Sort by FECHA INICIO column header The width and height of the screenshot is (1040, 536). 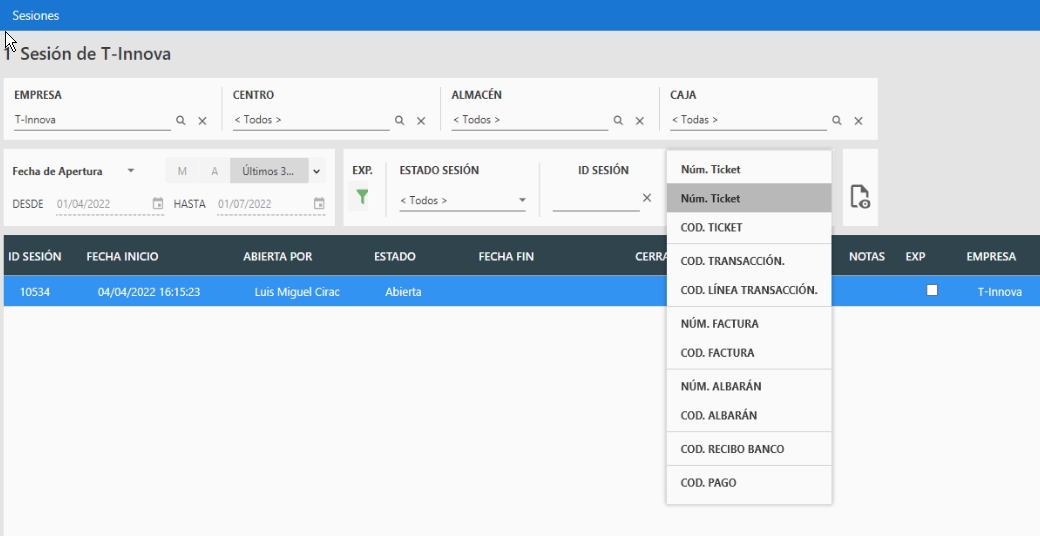coord(123,256)
